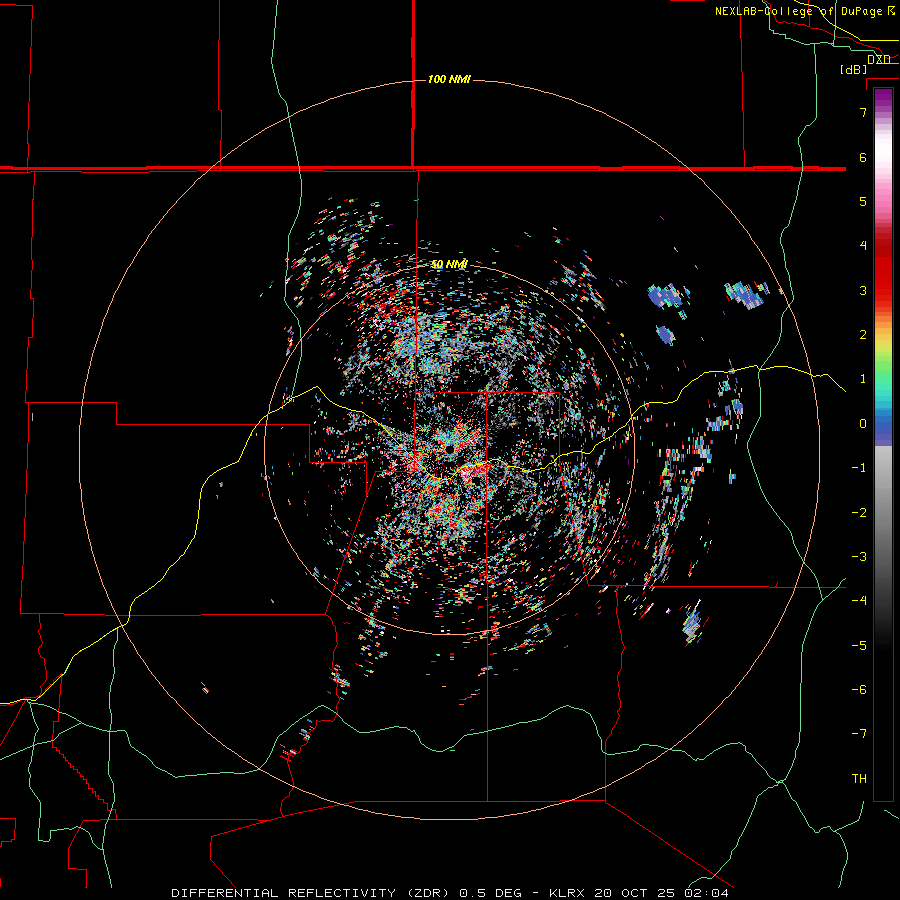Click the 100 NMI range ring label
Image resolution: width=900 pixels, height=900 pixels.
coord(449,79)
